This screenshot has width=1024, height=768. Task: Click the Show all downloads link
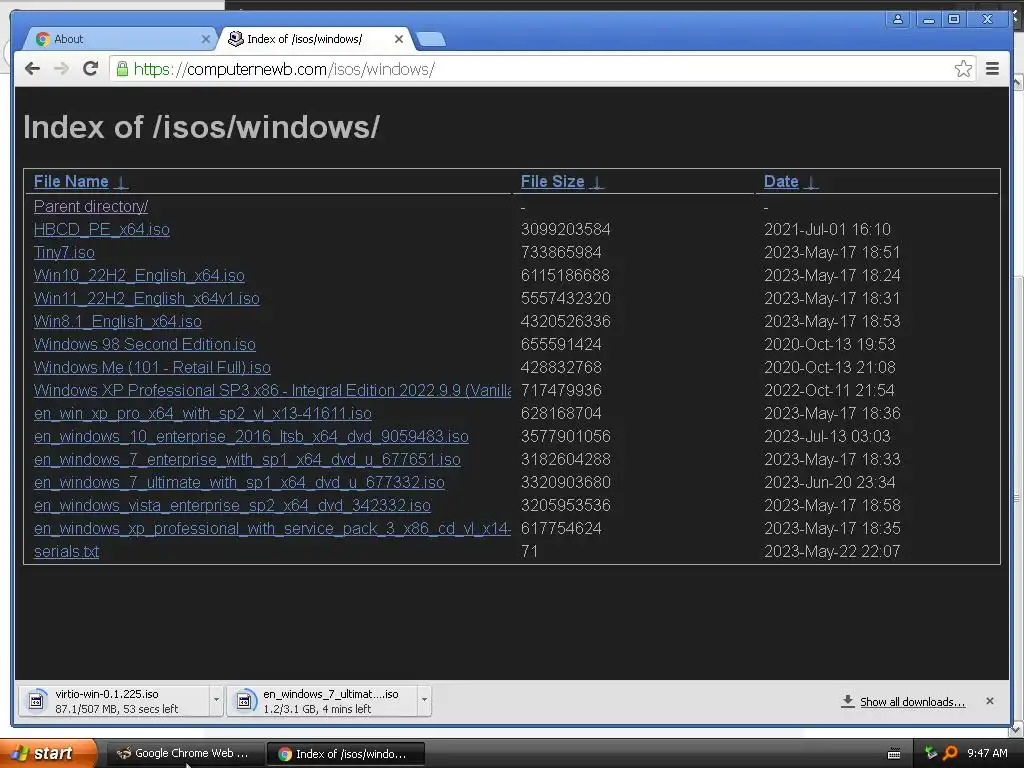[912, 702]
